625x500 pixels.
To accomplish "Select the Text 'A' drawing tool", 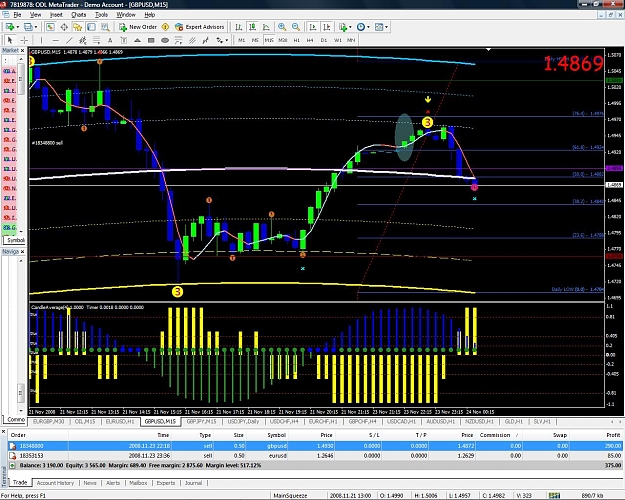I will [110, 40].
